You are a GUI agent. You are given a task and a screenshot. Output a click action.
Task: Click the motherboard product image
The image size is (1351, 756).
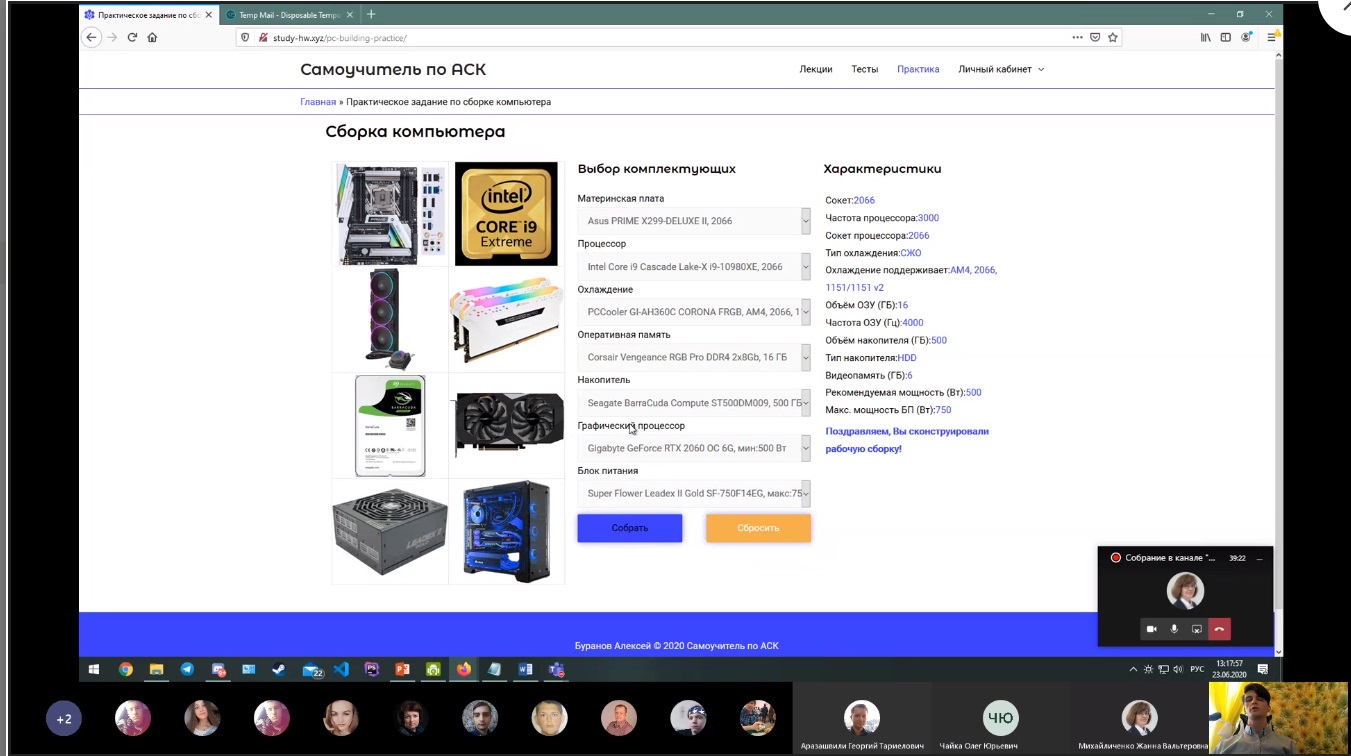click(x=391, y=214)
